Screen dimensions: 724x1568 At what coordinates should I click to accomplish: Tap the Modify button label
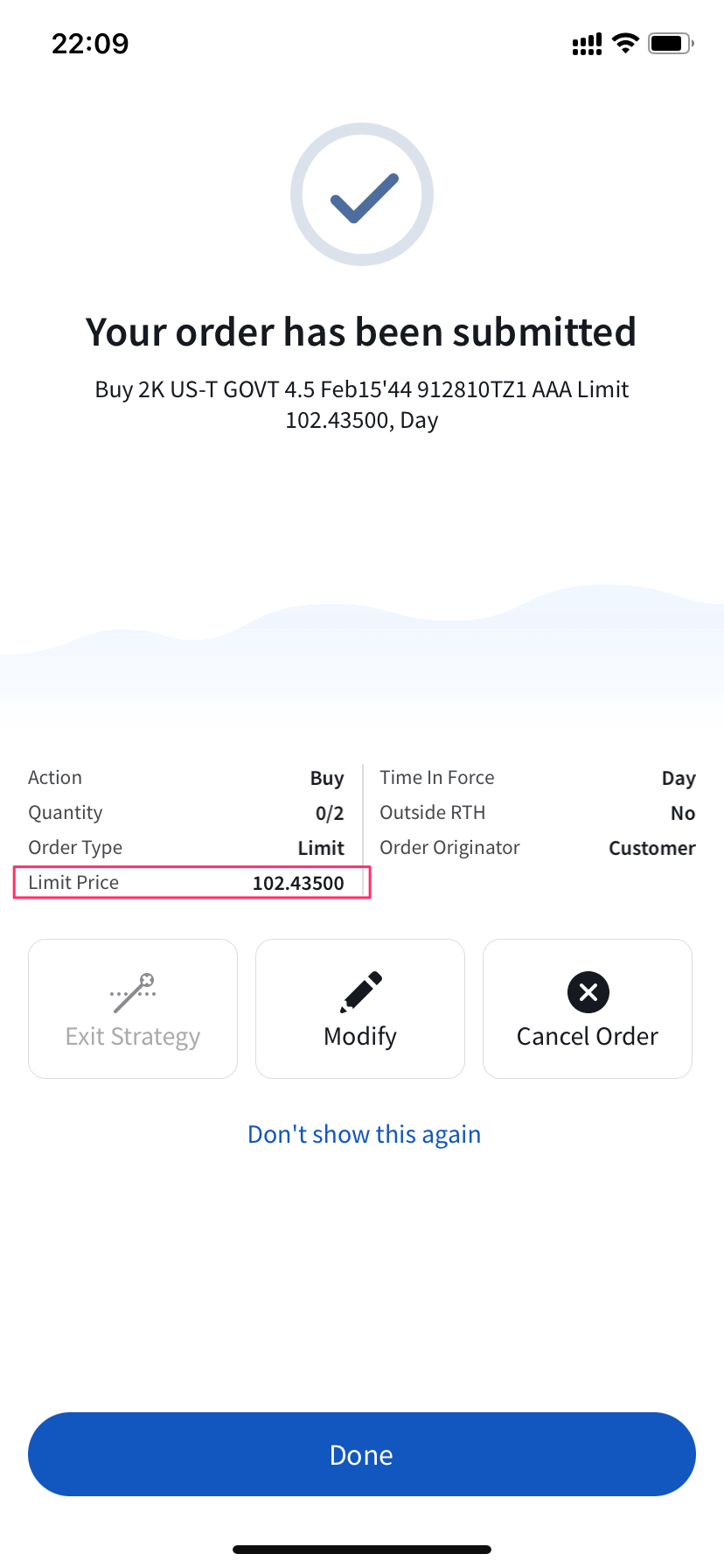360,1037
